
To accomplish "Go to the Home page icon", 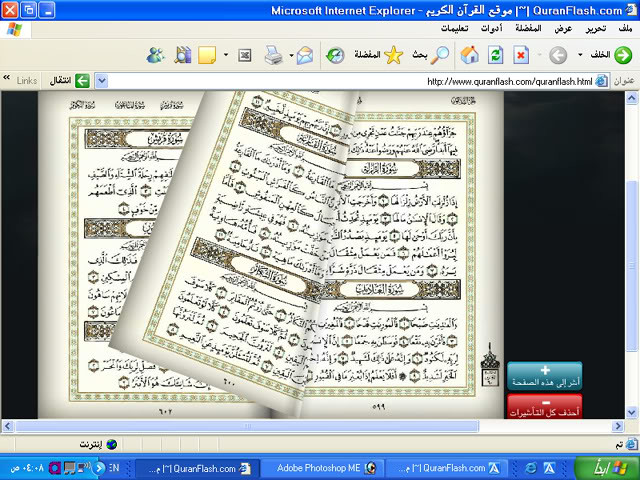I will (469, 55).
